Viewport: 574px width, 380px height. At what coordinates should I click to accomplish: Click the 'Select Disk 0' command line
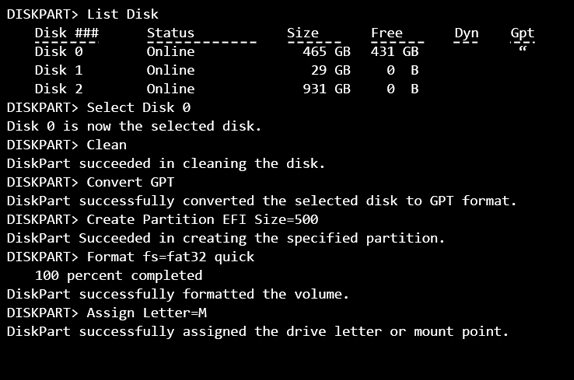(x=138, y=108)
